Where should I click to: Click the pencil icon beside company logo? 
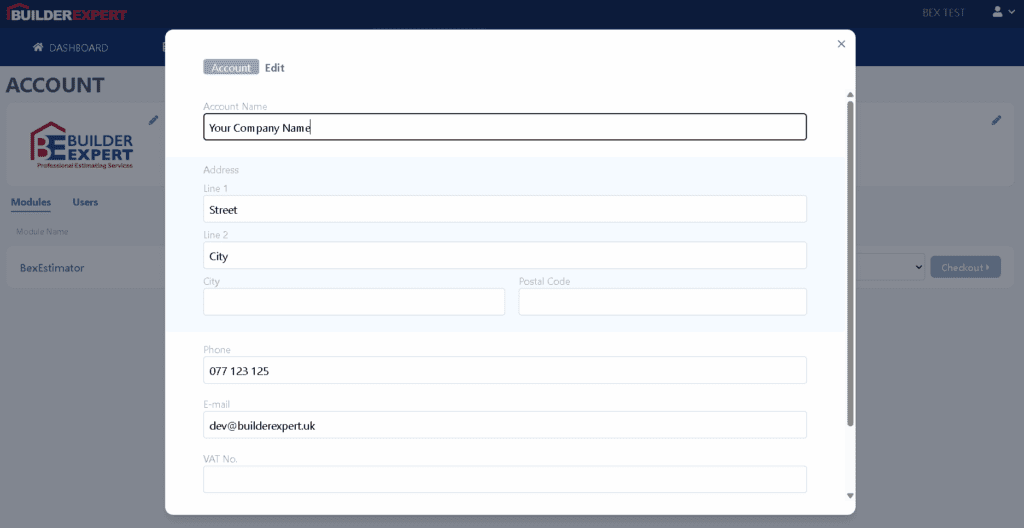click(x=153, y=120)
